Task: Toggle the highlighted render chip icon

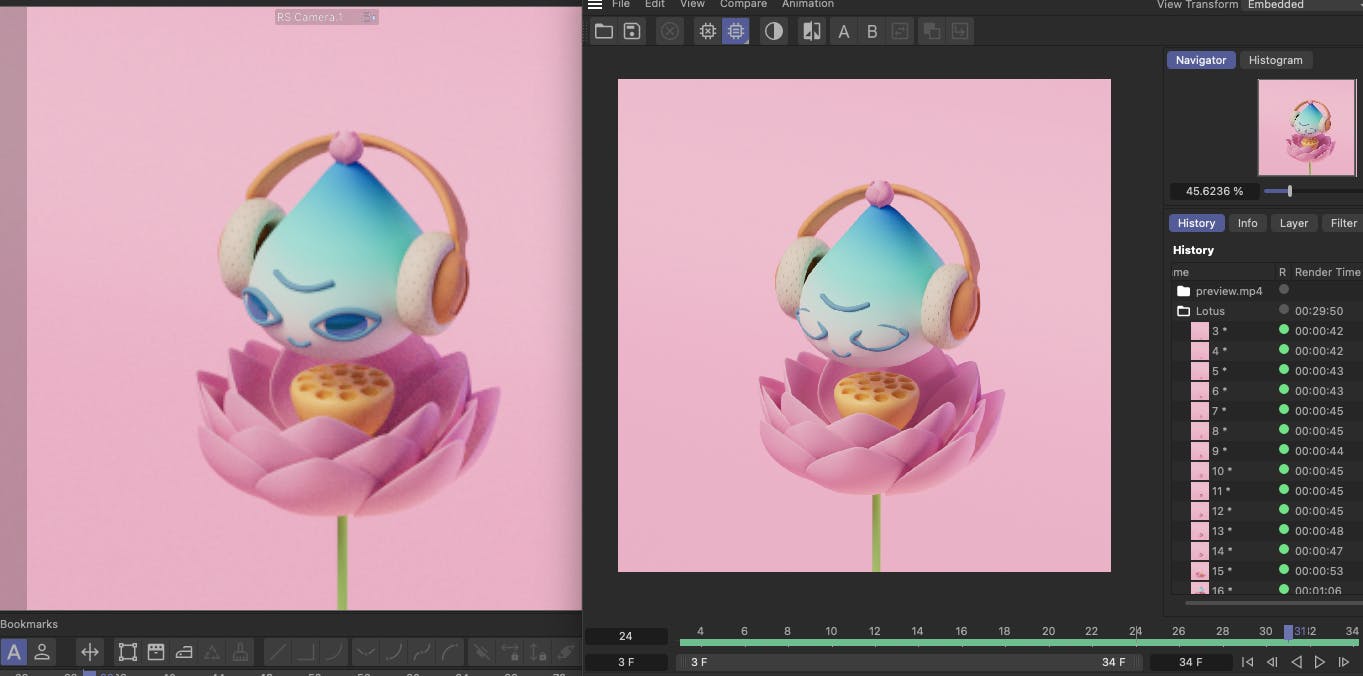Action: coord(736,31)
